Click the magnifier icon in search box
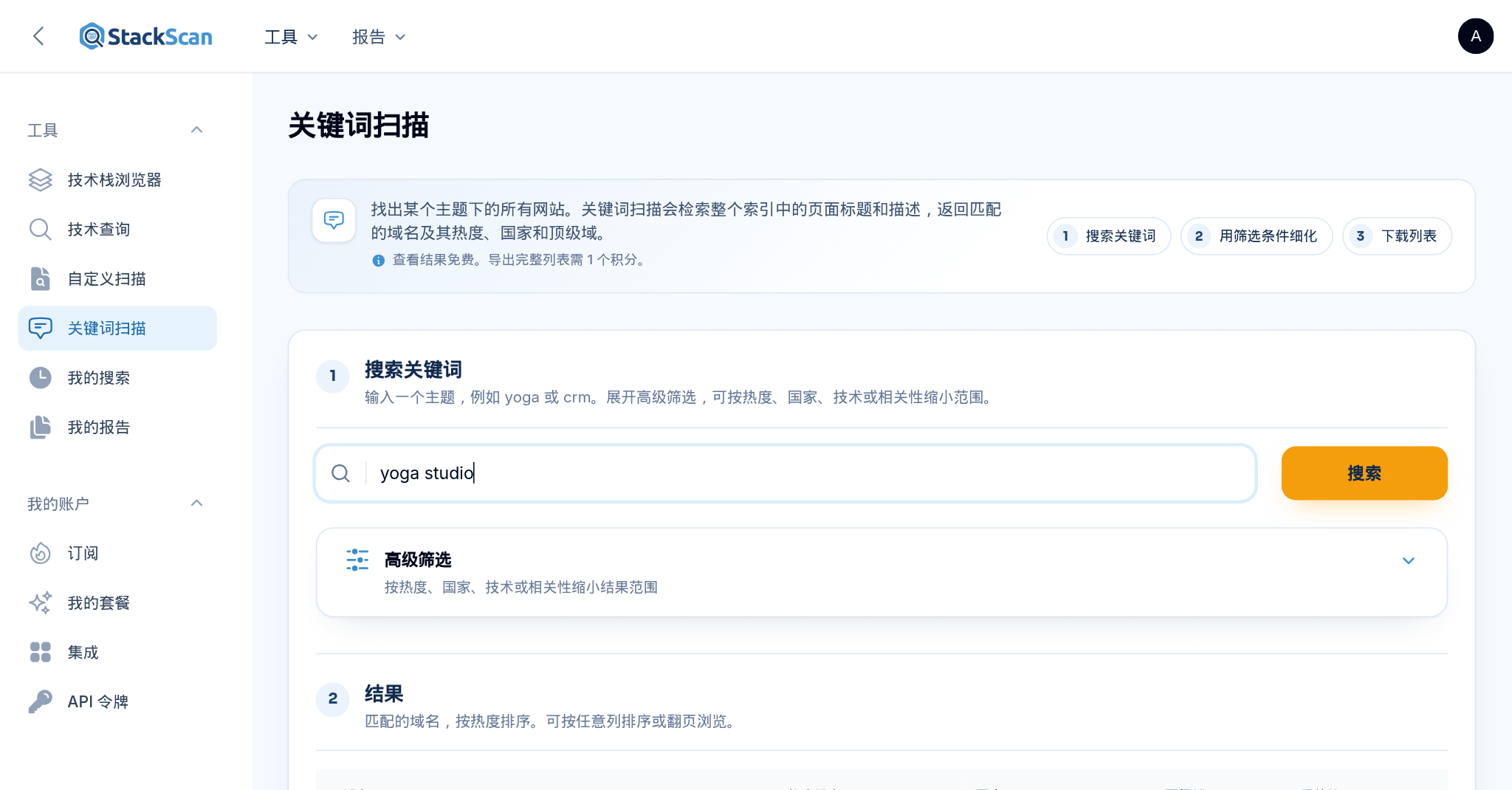This screenshot has width=1512, height=790. click(340, 473)
